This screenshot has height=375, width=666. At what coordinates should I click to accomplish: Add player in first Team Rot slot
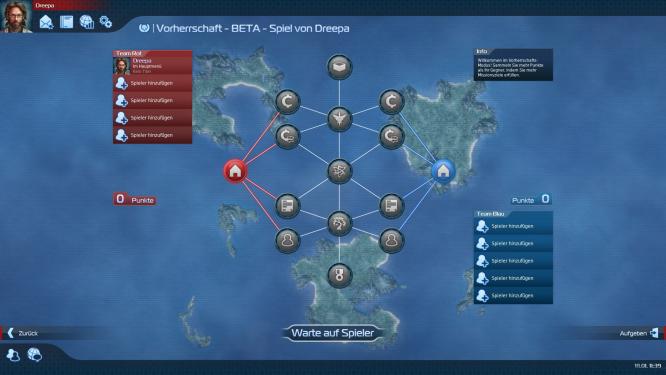pos(152,83)
